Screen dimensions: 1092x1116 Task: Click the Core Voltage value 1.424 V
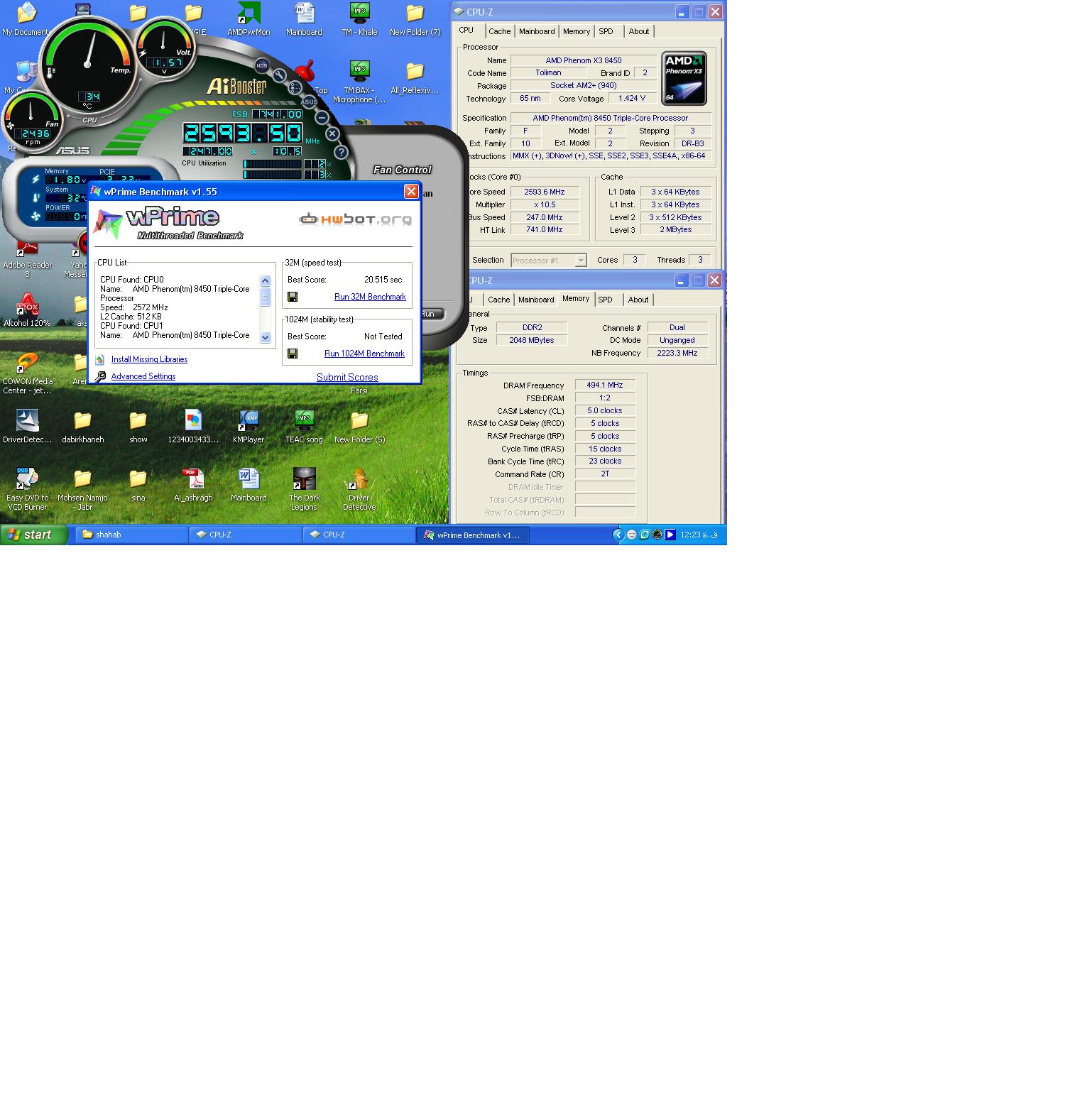[632, 98]
